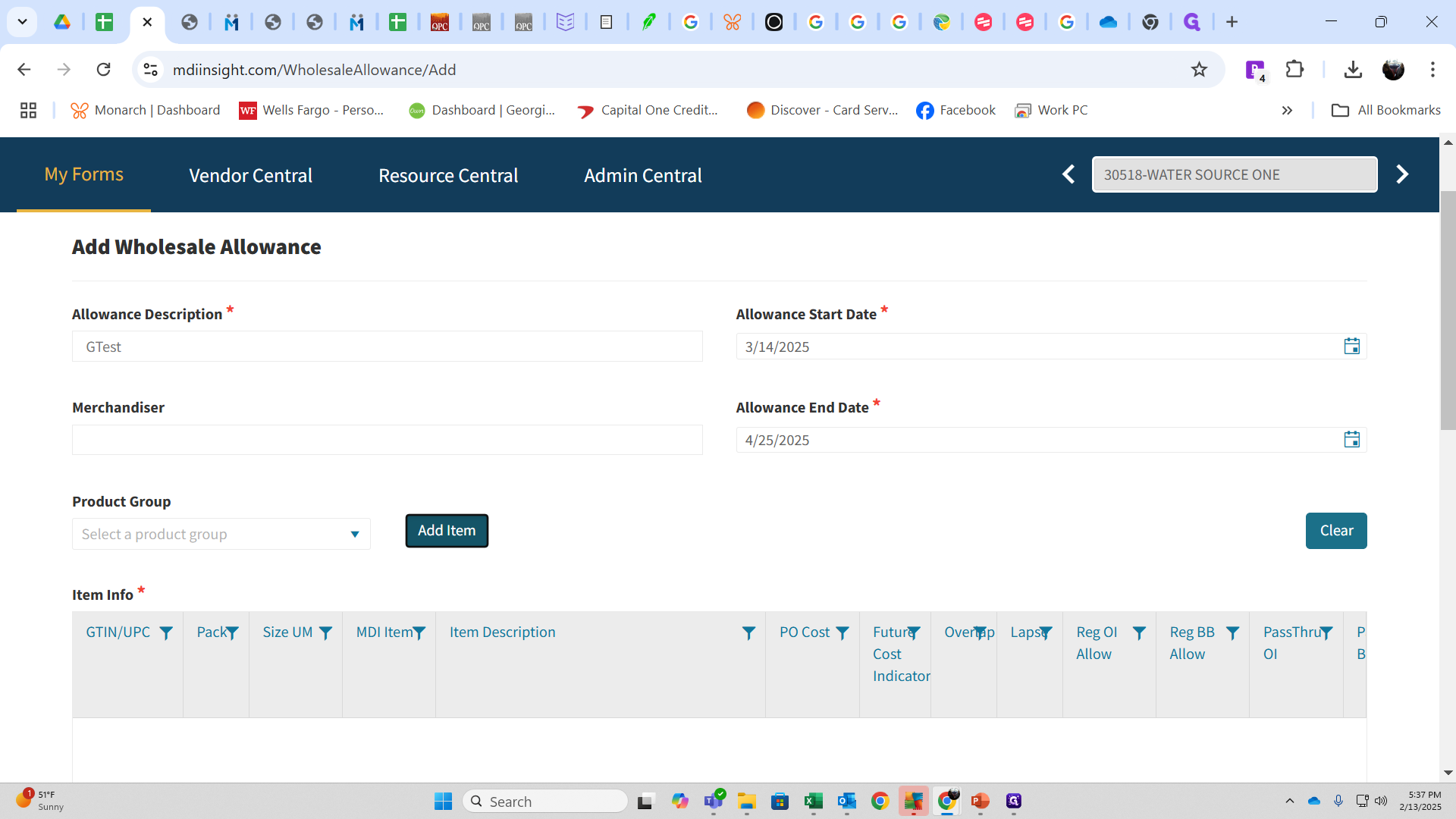Click the vendor selector 30518-WATER SOURCE ONE
The width and height of the screenshot is (1456, 819).
click(x=1235, y=174)
